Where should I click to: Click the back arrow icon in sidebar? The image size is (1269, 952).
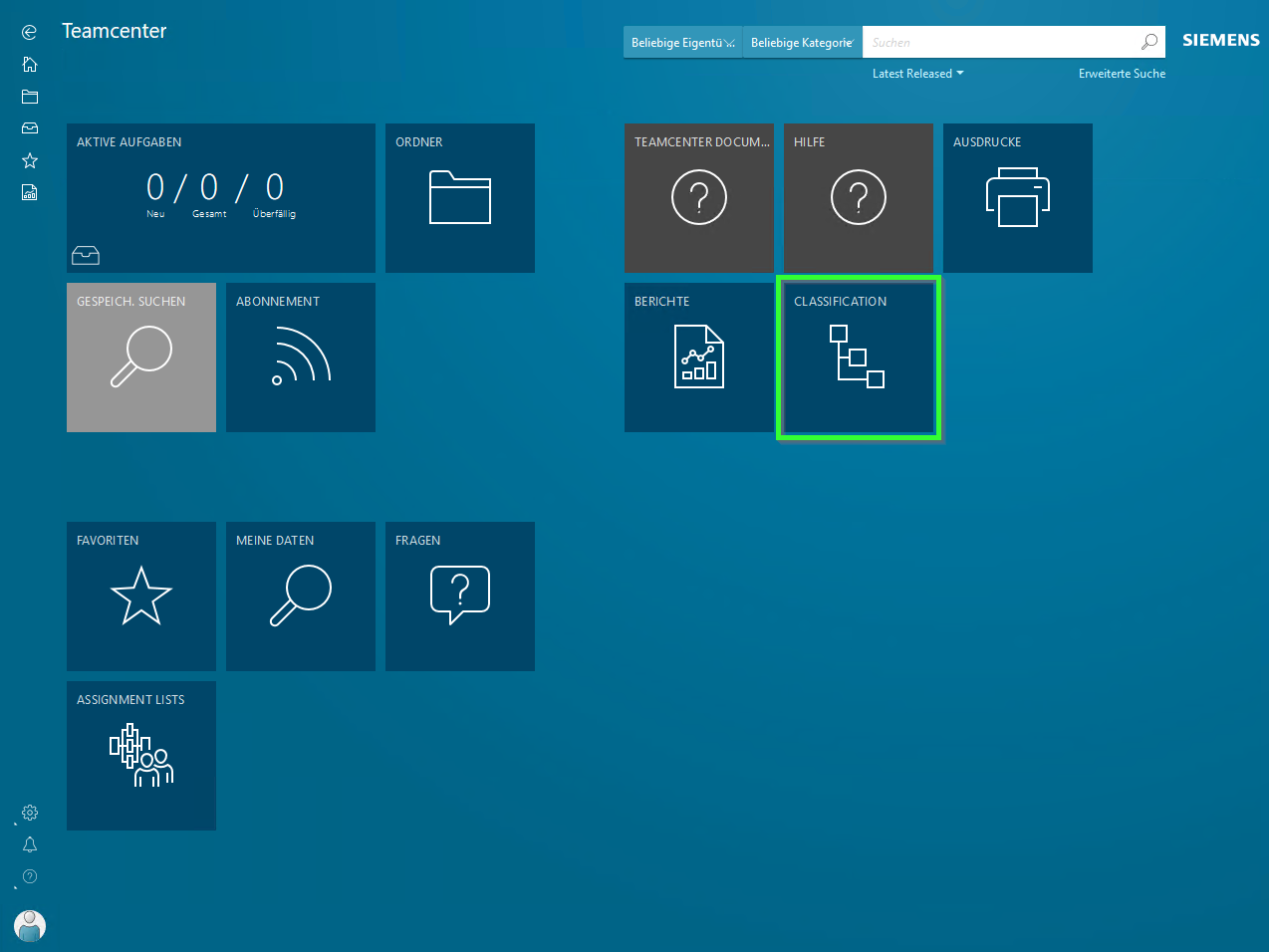click(x=29, y=33)
